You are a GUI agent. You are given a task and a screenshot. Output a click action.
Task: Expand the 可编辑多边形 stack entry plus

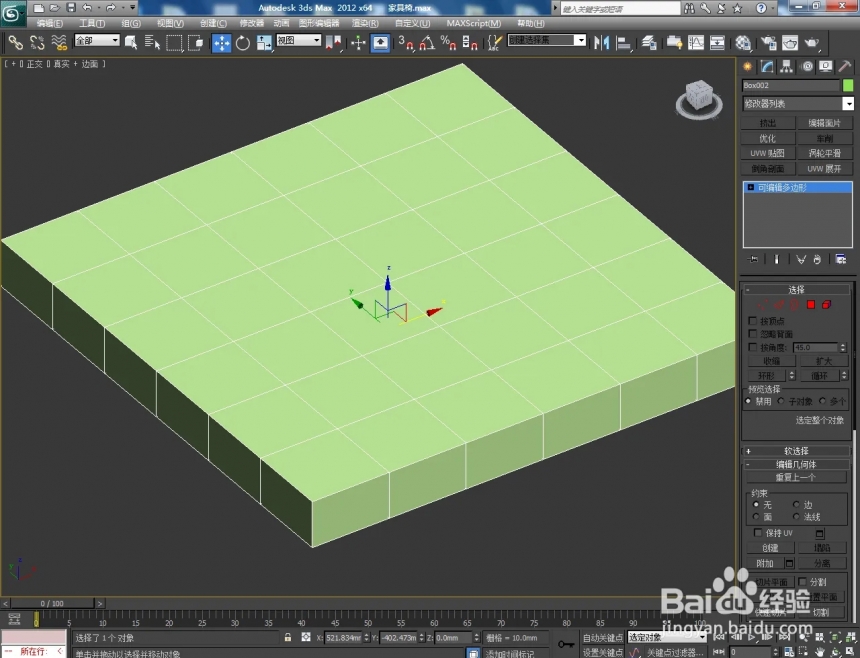point(751,188)
